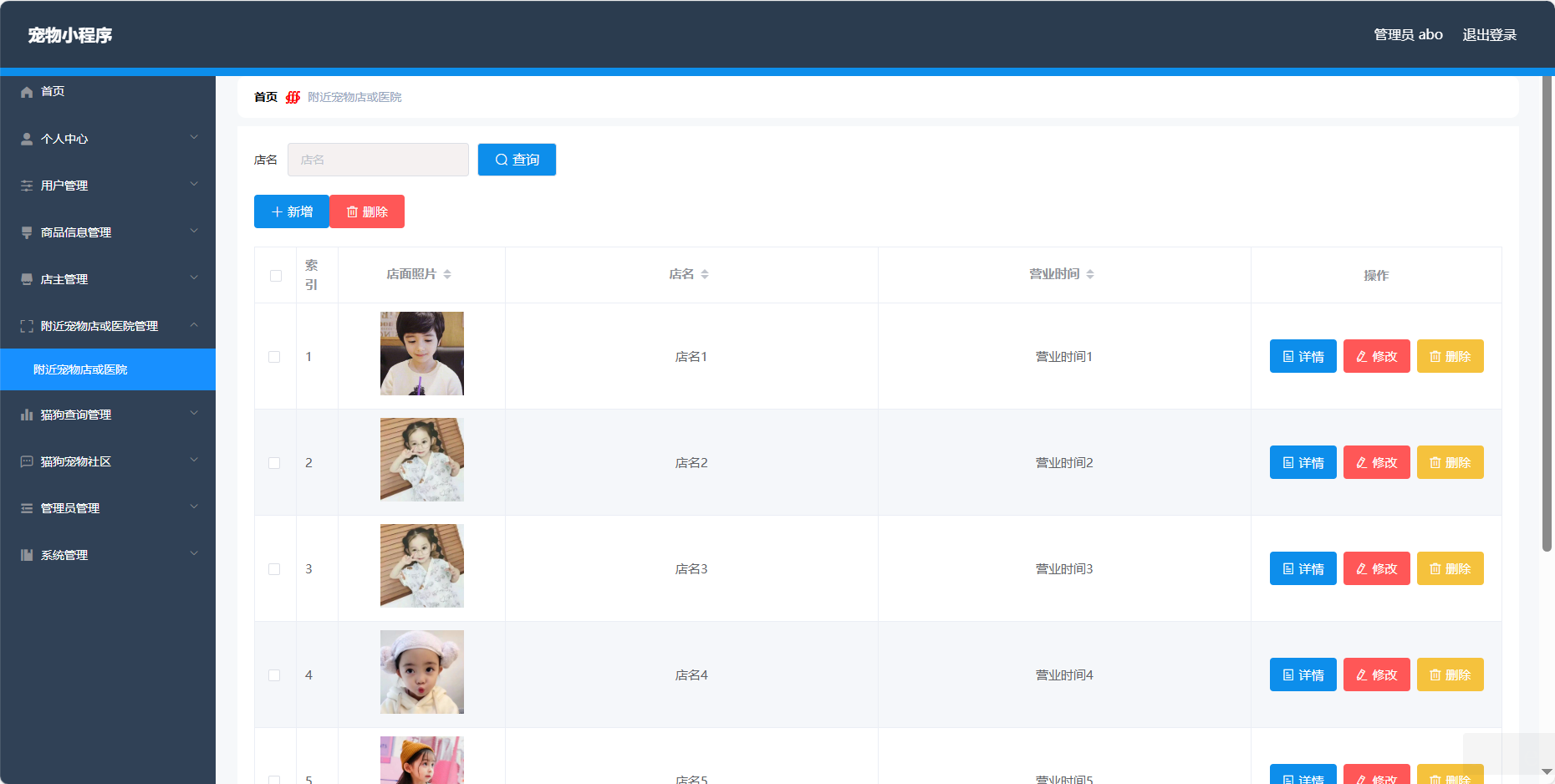Viewport: 1555px width, 784px height.
Task: Click yellow 删除 for 店名2
Action: [x=1450, y=462]
